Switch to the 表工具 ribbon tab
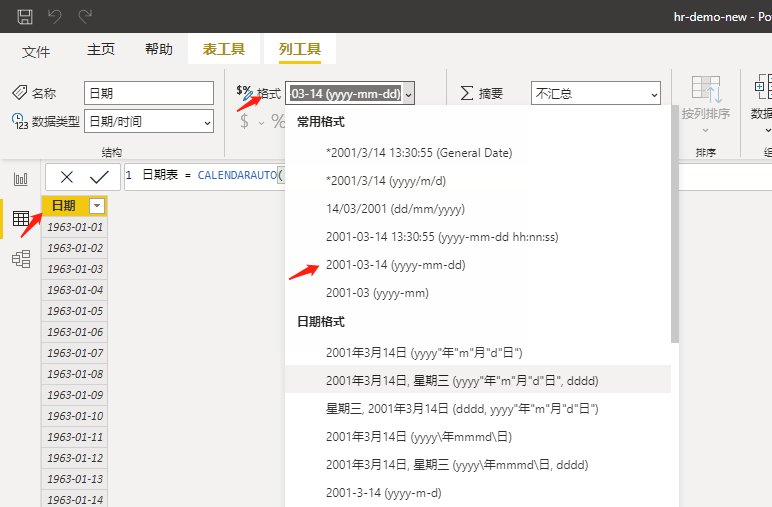Image resolution: width=772 pixels, height=507 pixels. coord(223,49)
